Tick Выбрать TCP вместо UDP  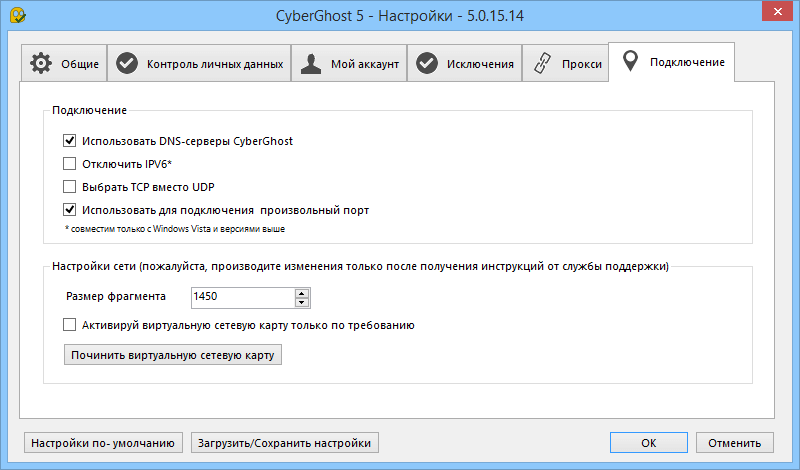[x=70, y=187]
